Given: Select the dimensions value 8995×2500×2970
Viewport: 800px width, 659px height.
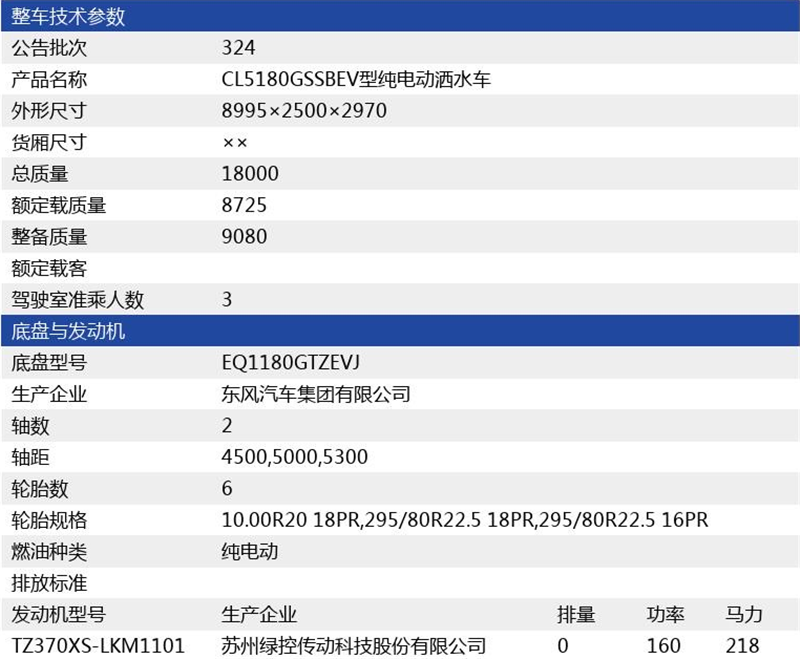Looking at the screenshot, I should click(304, 110).
